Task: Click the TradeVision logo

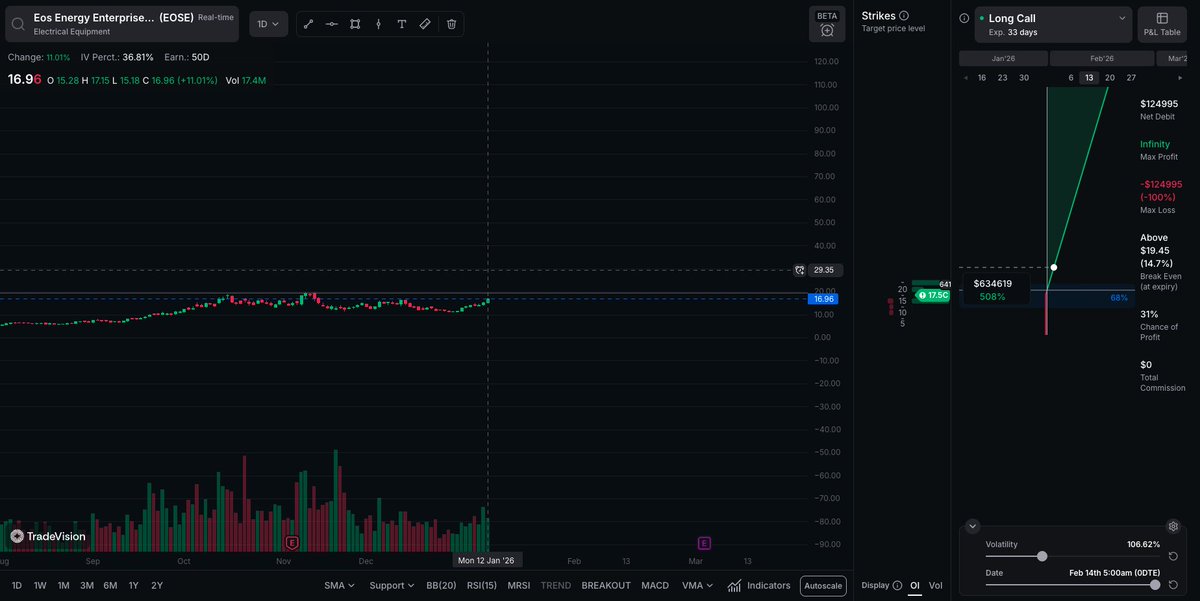Action: click(48, 536)
